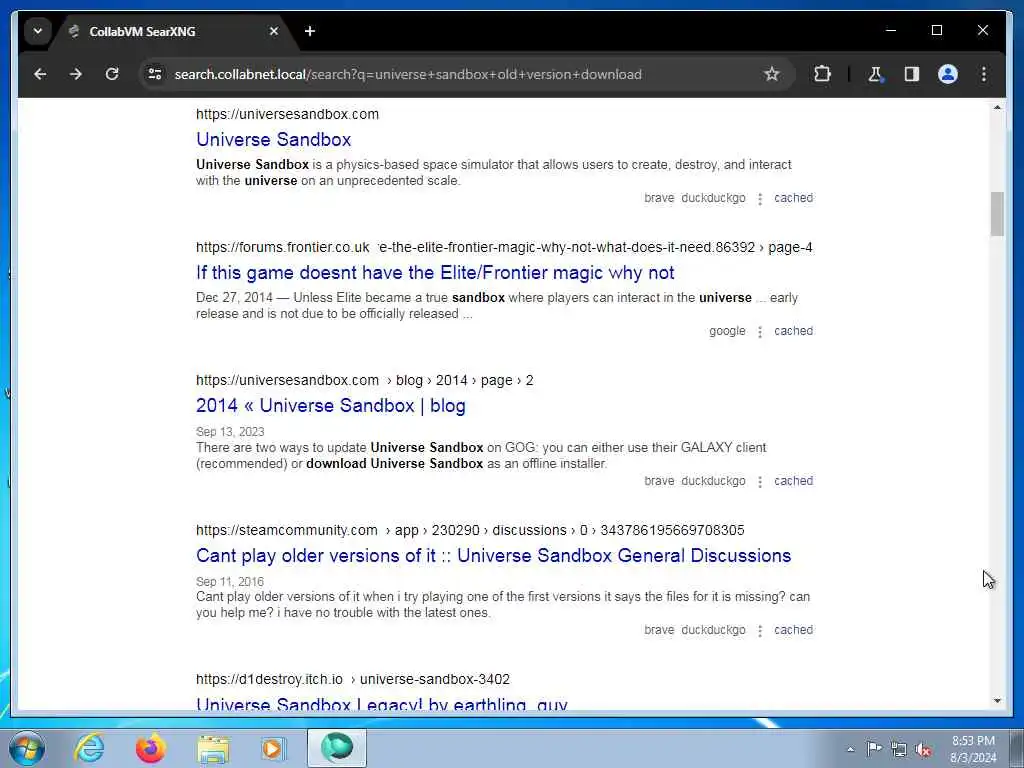Launch Firefox from the taskbar
This screenshot has height=768, width=1024.
click(150, 748)
